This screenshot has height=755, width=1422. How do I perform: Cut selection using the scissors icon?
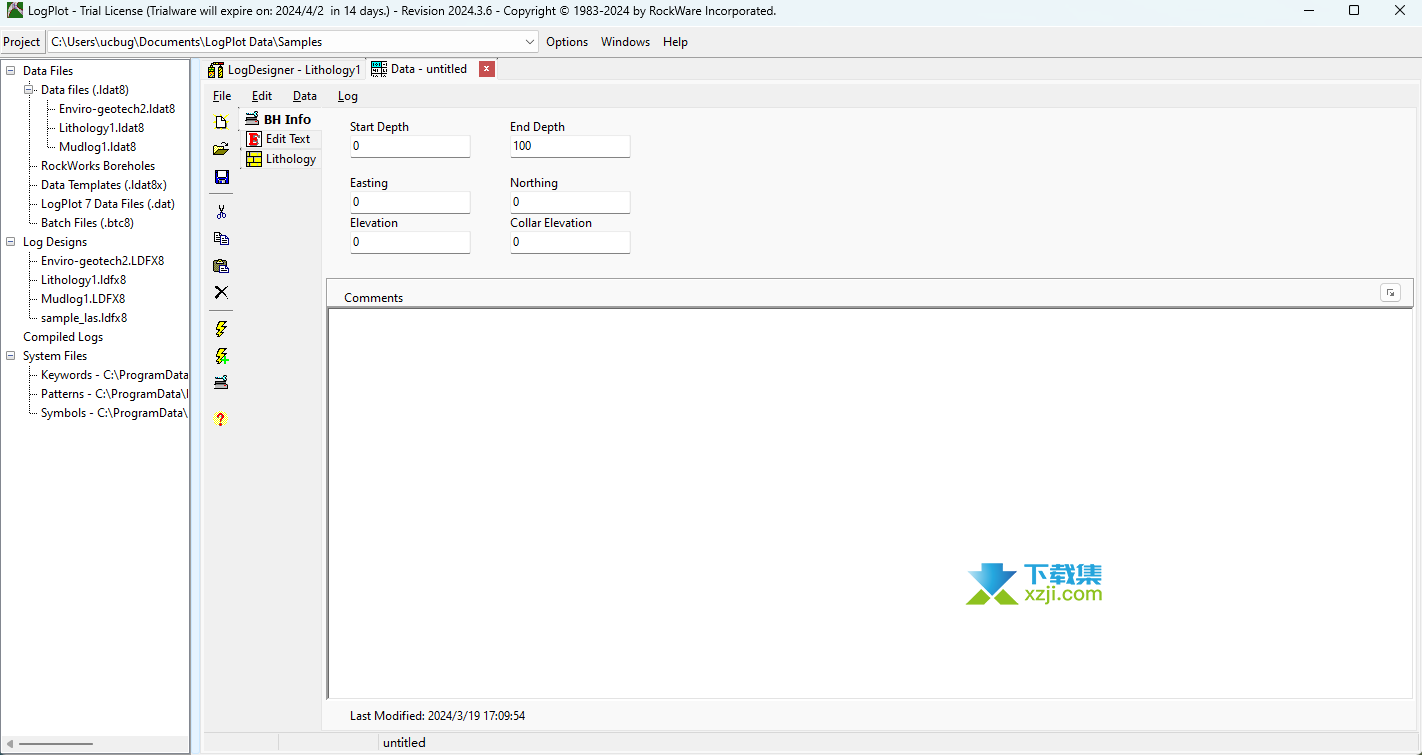(221, 212)
